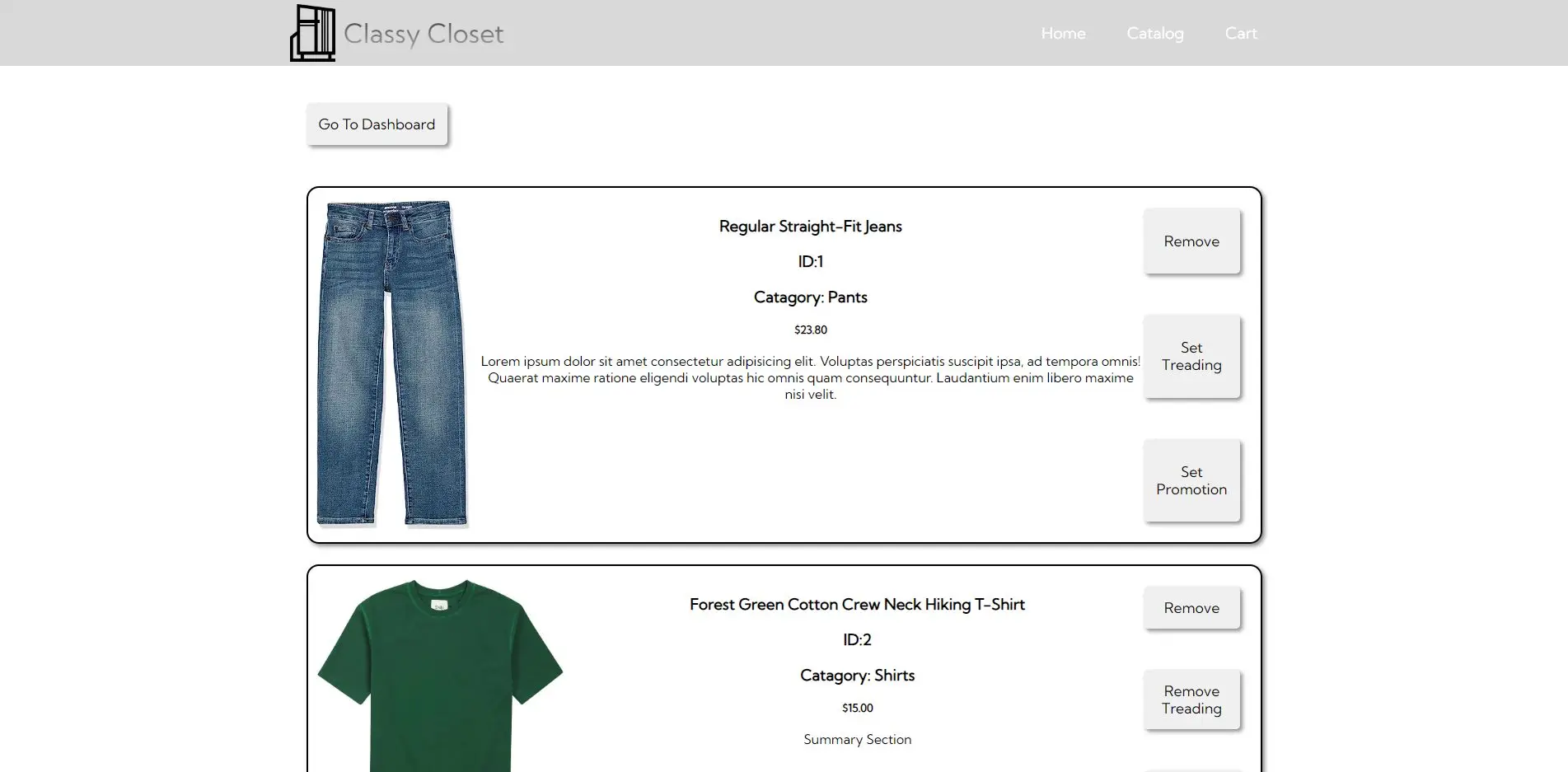Viewport: 1568px width, 772px height.
Task: Click the blue jeans product image
Action: click(x=392, y=363)
